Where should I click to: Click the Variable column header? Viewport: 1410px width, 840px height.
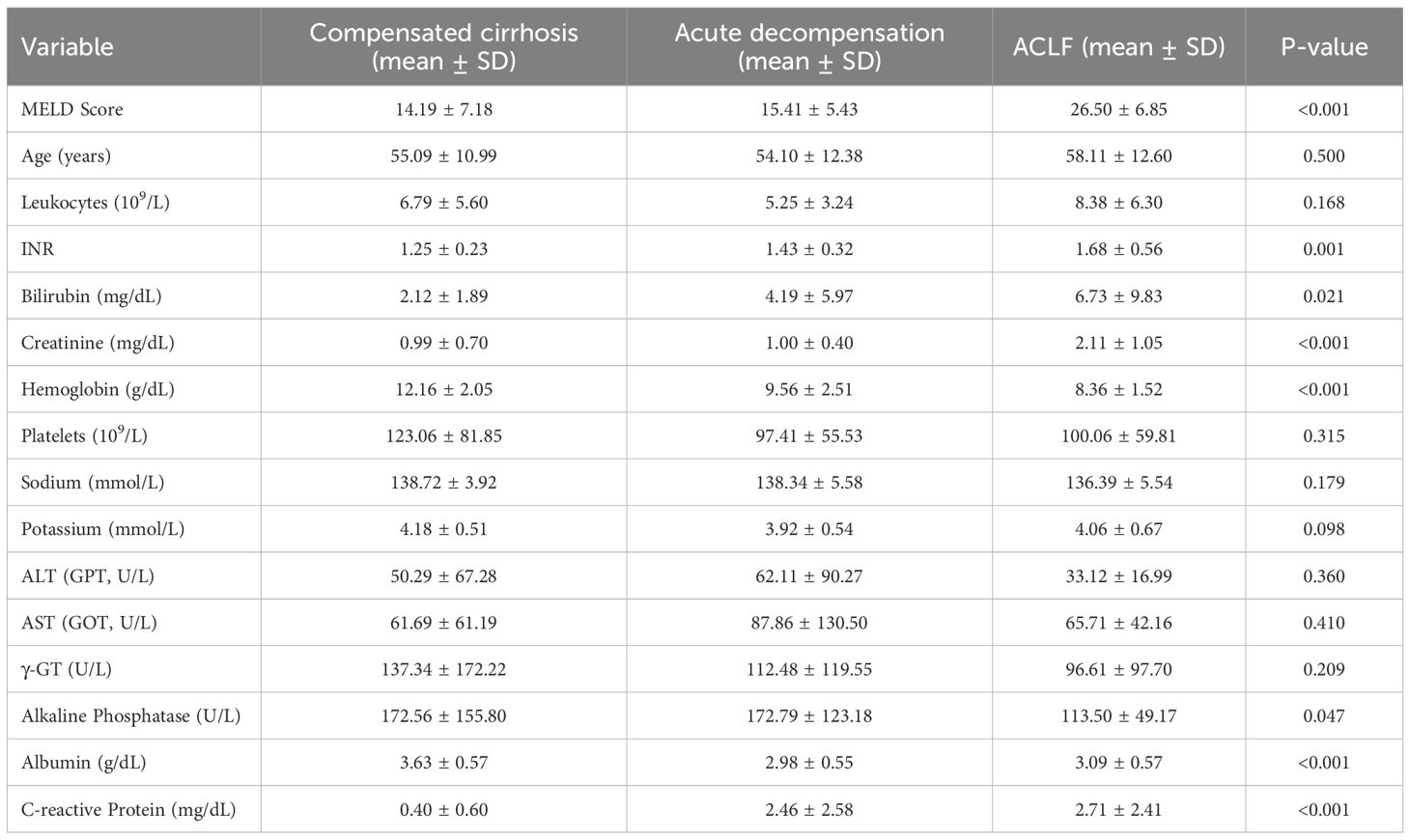(x=68, y=46)
